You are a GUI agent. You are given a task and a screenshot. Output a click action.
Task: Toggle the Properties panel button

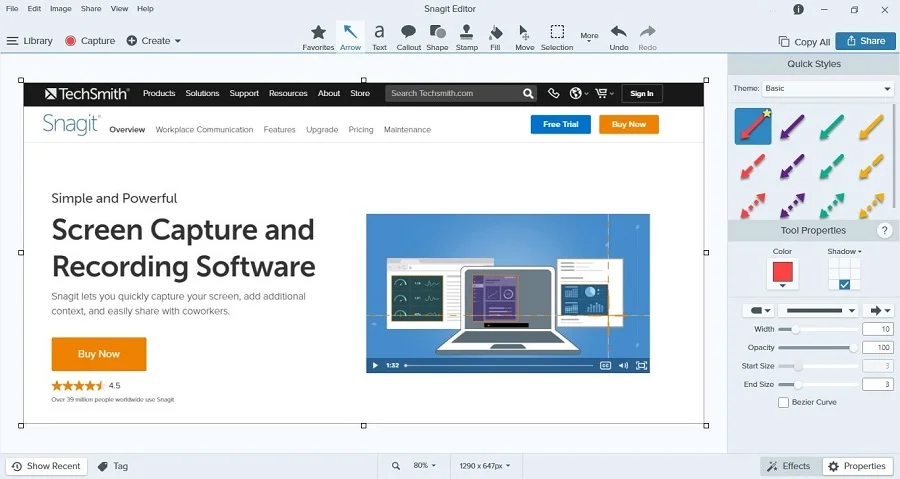(x=856, y=466)
